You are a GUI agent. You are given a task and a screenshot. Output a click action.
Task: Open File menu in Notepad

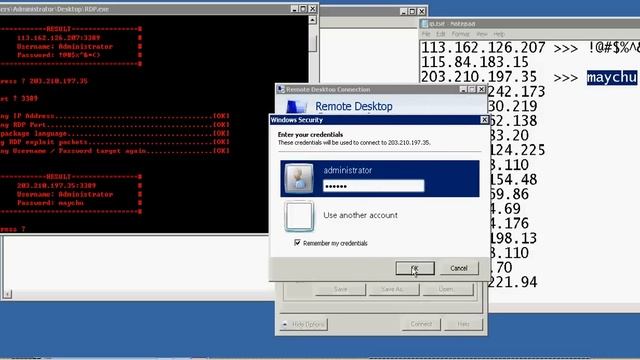pos(426,34)
